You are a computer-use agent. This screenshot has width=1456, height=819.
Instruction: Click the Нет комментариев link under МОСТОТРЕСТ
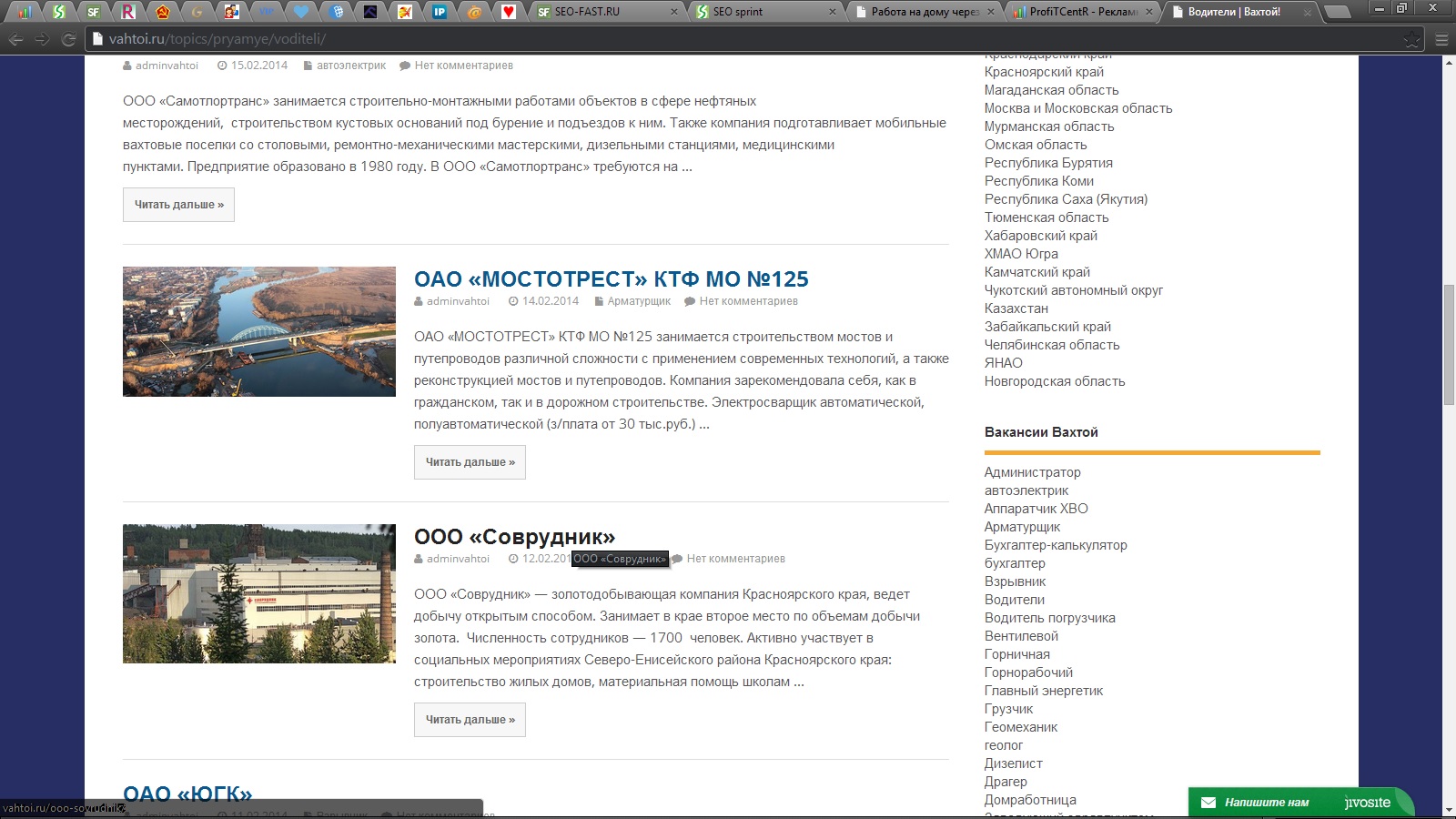click(749, 301)
